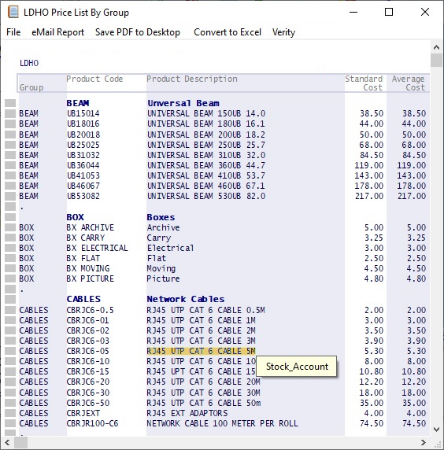The width and height of the screenshot is (444, 450).
Task: Select product code CBRJC6-20
Action: pos(88,382)
